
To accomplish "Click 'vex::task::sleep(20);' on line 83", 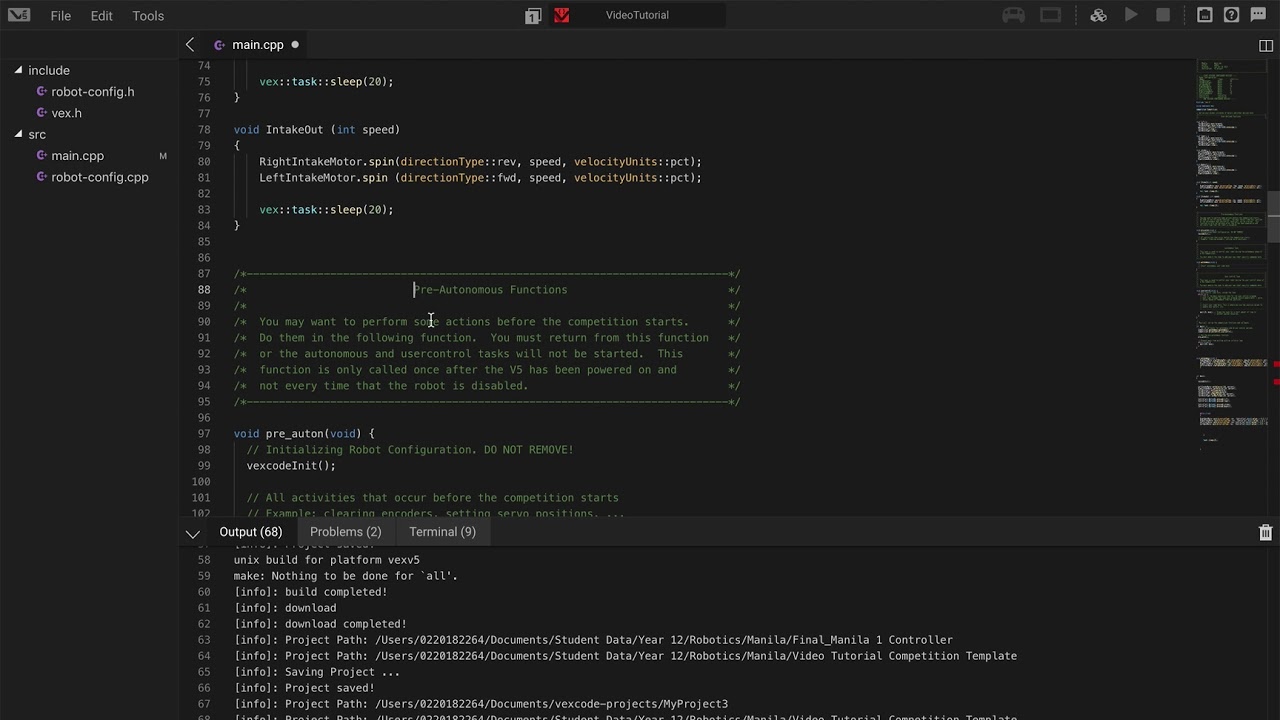I will (x=326, y=210).
